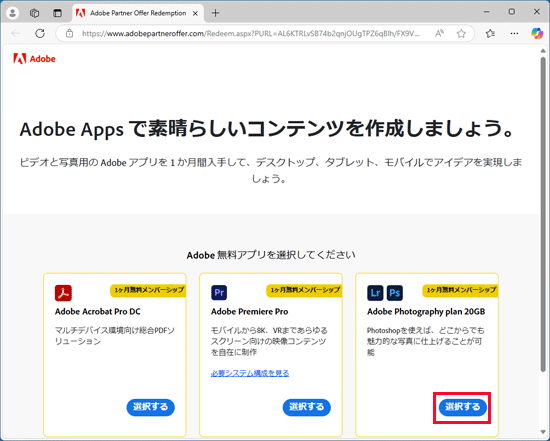Click the Adobe Premiere Pro title
The height and width of the screenshot is (441, 550).
tap(249, 312)
